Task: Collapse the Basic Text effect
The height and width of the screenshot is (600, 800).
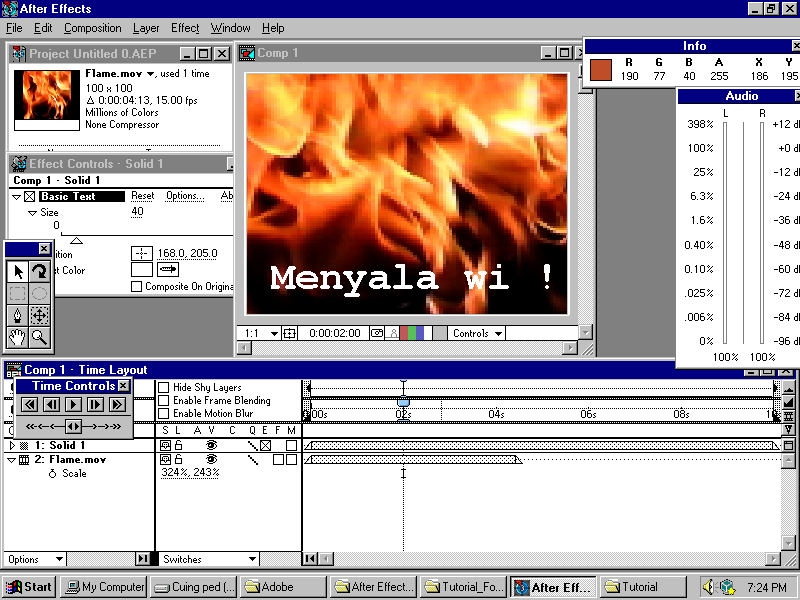Action: 16,197
